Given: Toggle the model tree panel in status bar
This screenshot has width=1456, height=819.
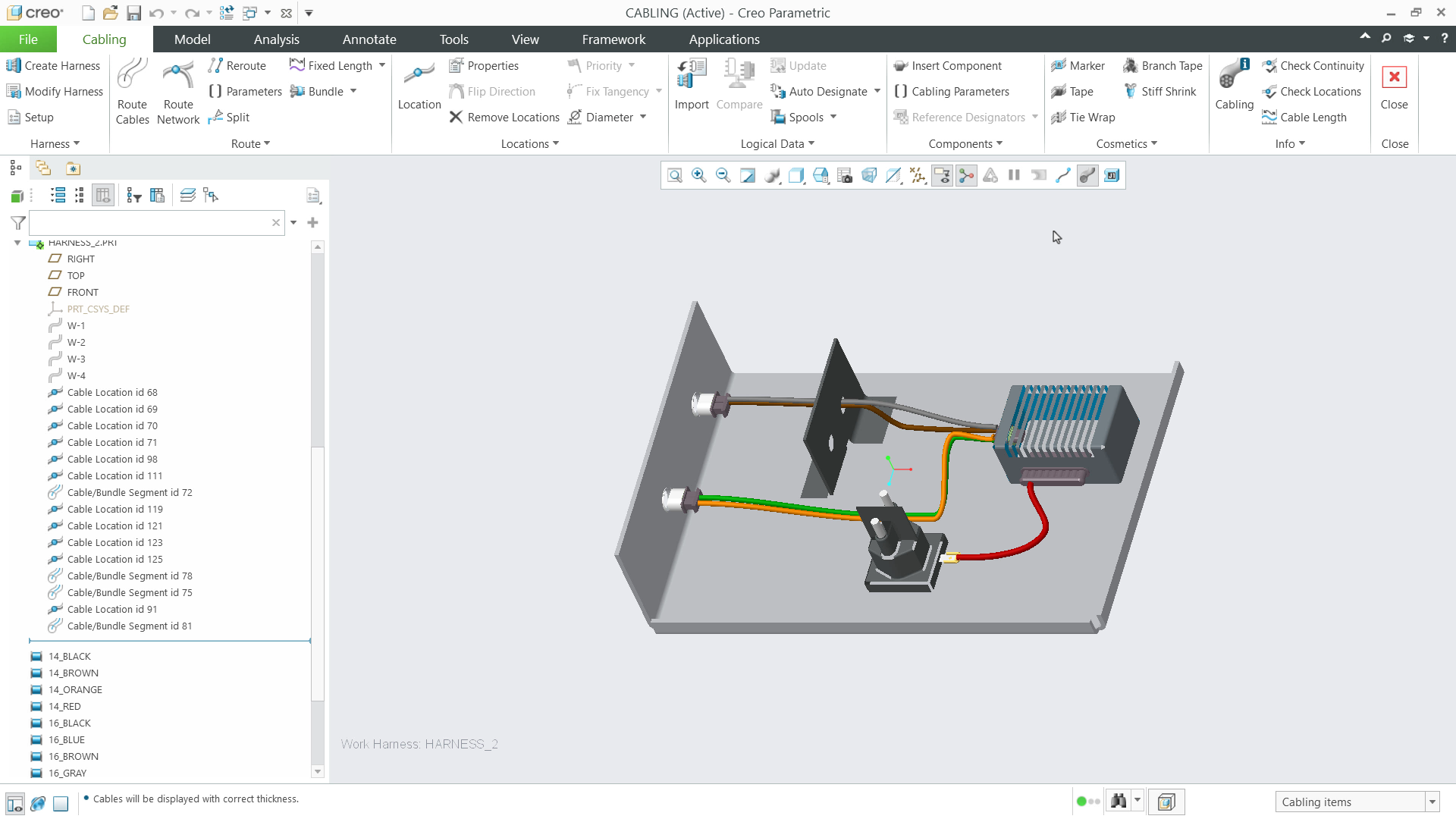Looking at the screenshot, I should coord(14,803).
